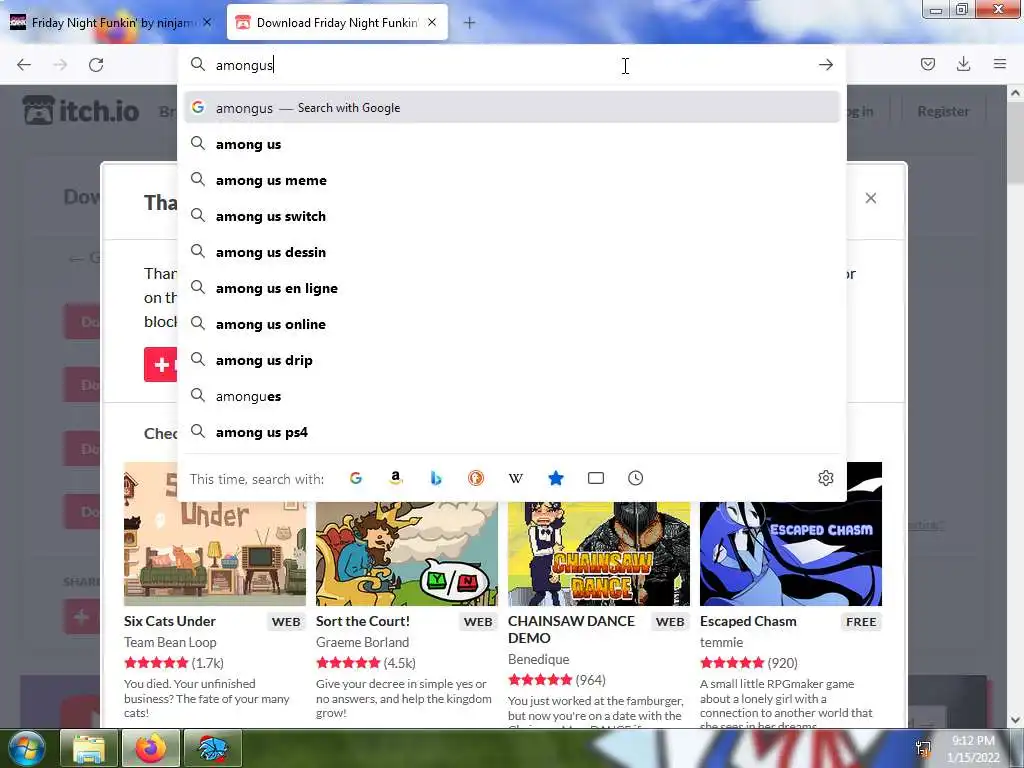Search open tabs using the tab icon
This screenshot has height=768, width=1024.
pyautogui.click(x=596, y=478)
